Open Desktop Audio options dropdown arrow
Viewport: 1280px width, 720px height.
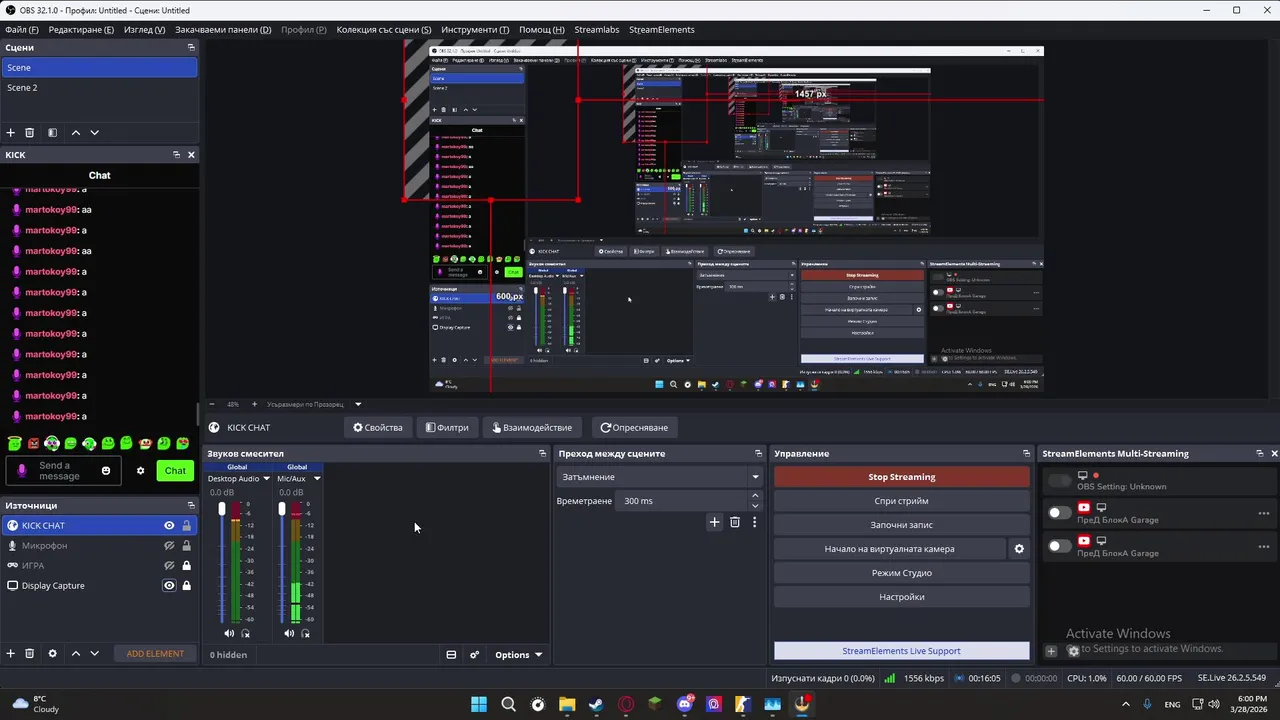coord(267,478)
